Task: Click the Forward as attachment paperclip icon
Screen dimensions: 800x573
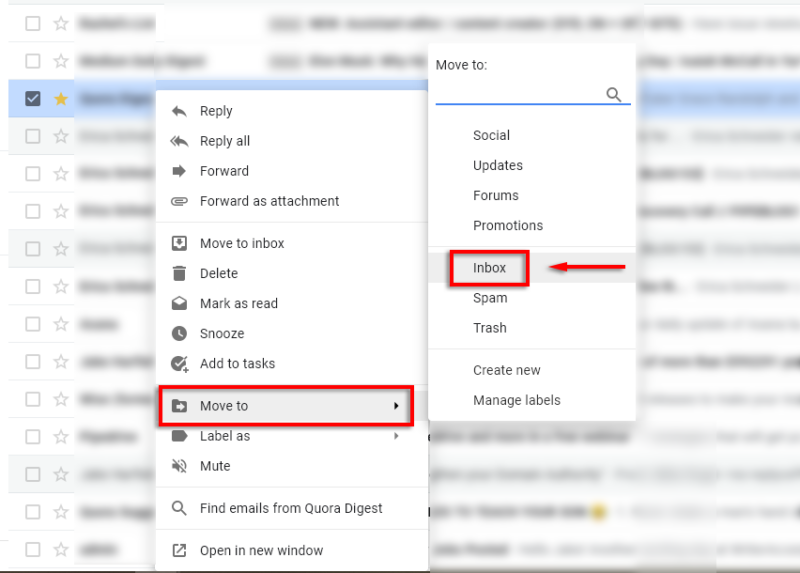Action: (x=180, y=201)
